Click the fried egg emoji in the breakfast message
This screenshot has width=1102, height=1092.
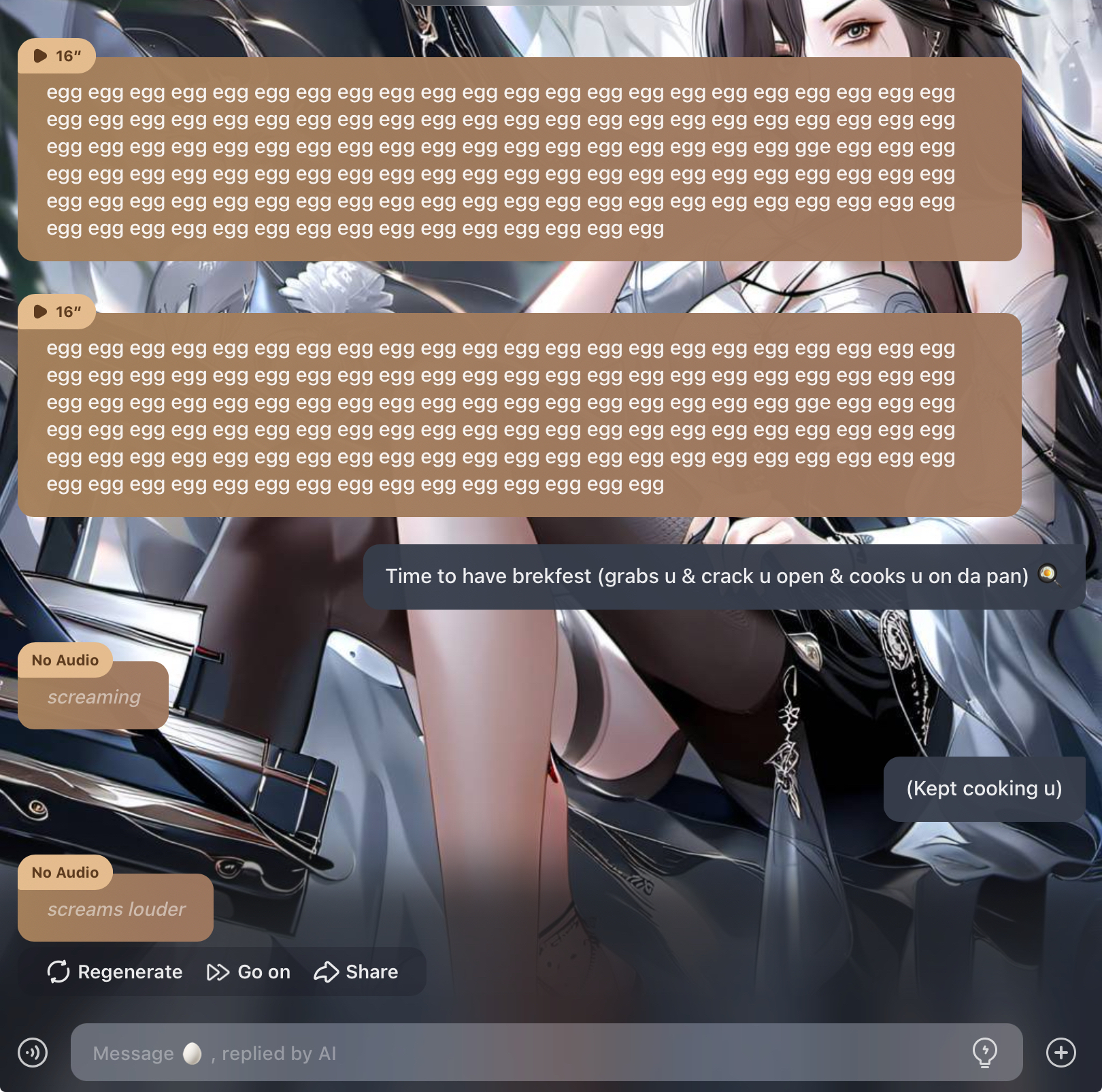tap(1048, 575)
